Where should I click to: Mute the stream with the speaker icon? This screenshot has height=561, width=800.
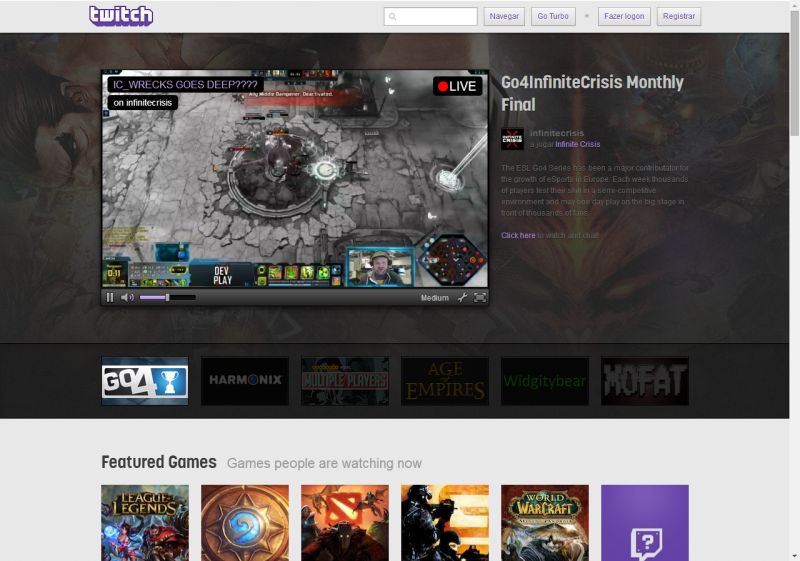pos(127,297)
